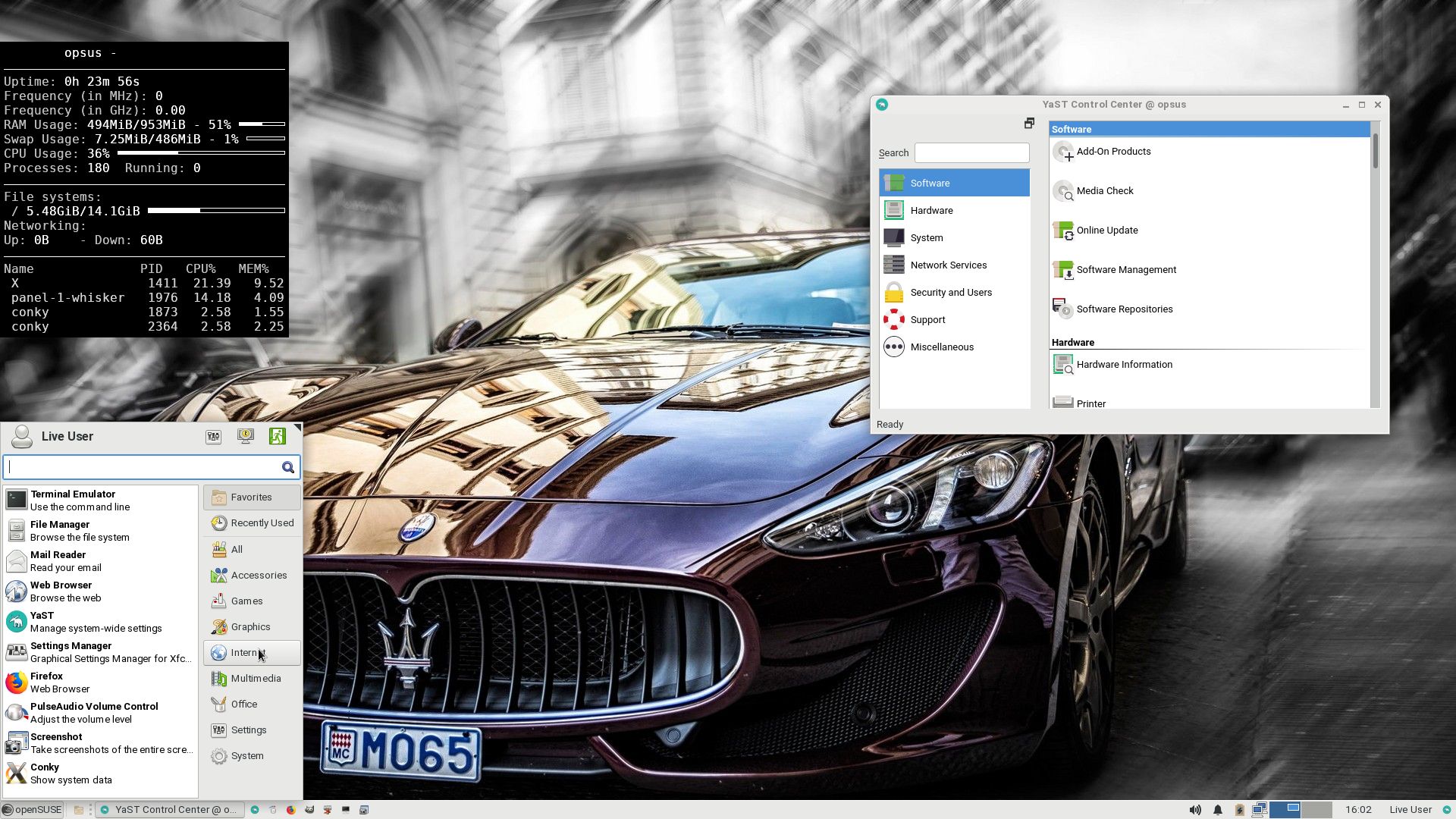The image size is (1456, 819).
Task: Click the notification bell in tray
Action: click(1217, 810)
